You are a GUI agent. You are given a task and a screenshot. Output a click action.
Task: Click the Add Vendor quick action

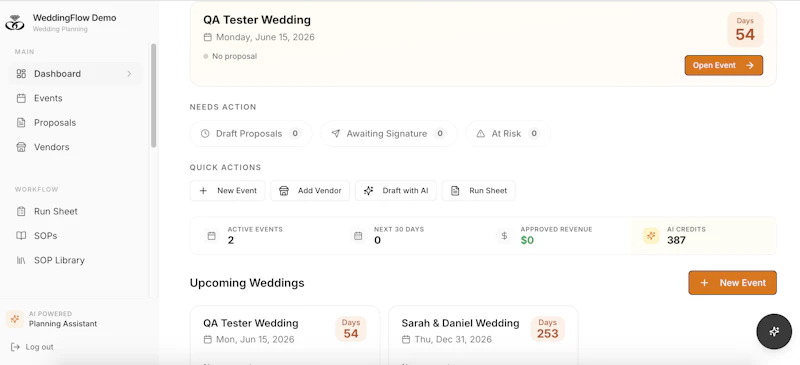coord(310,190)
